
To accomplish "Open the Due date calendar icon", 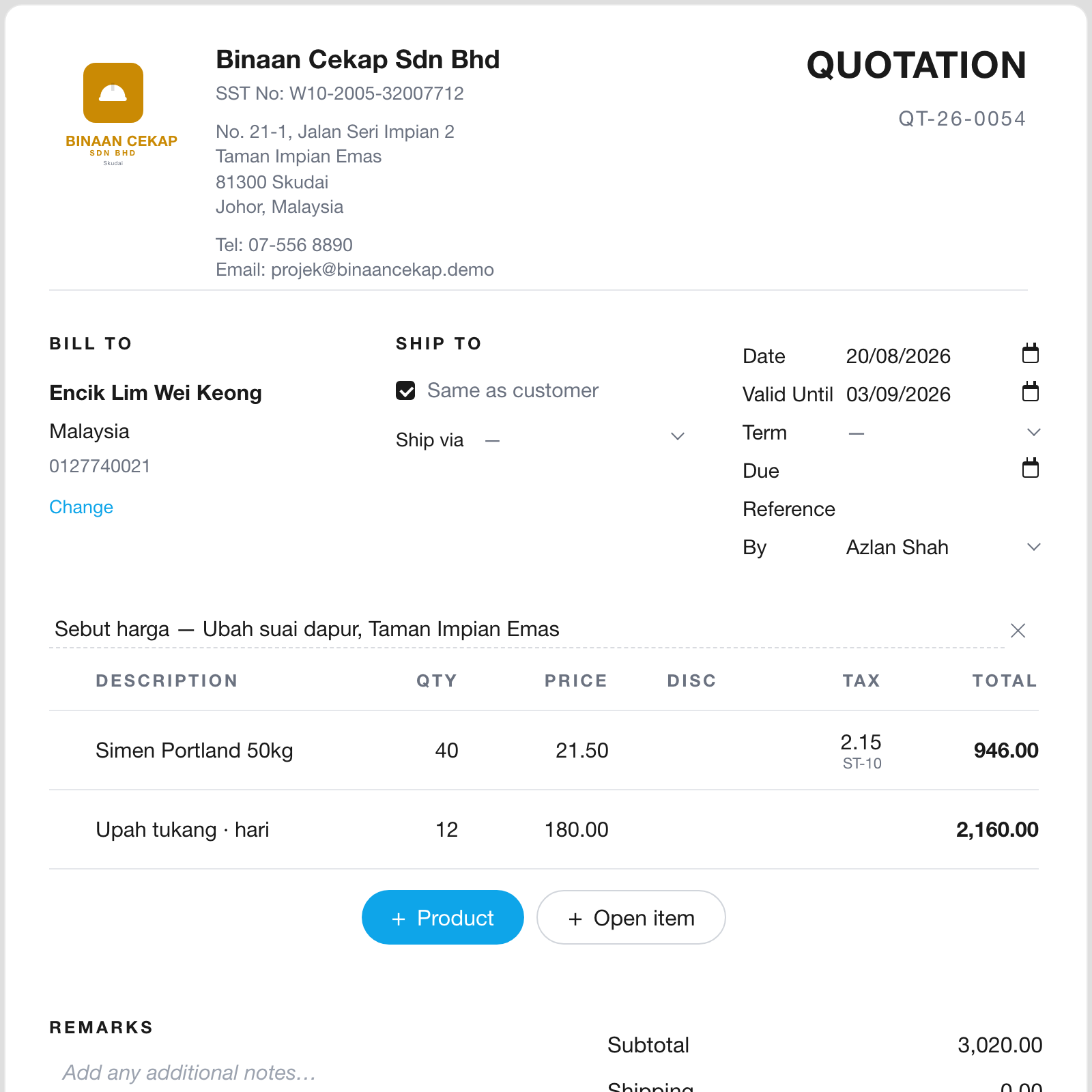I will coord(1030,469).
